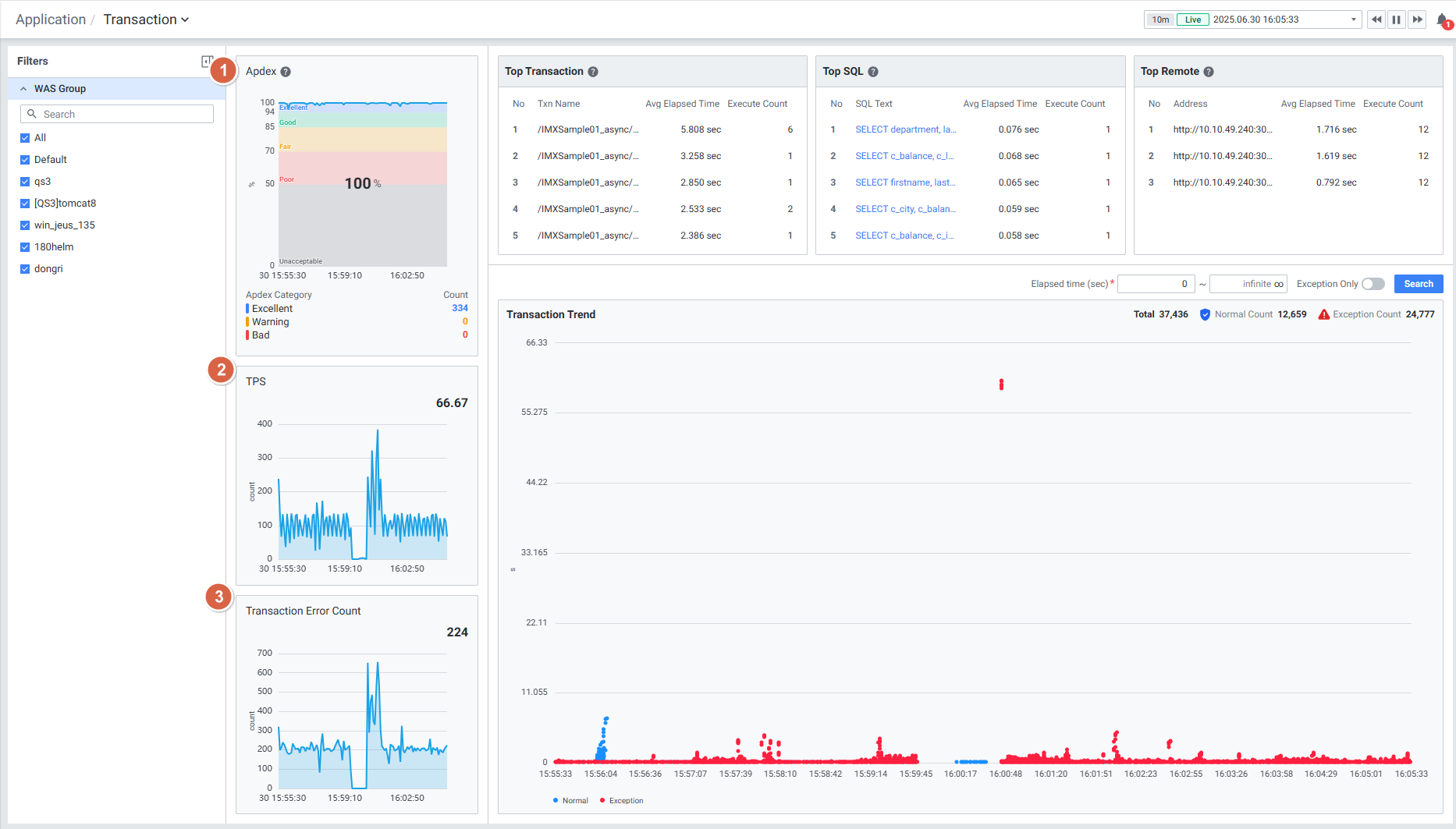Collapse the WAS Group section
The height and width of the screenshot is (829, 1456).
pyautogui.click(x=23, y=89)
